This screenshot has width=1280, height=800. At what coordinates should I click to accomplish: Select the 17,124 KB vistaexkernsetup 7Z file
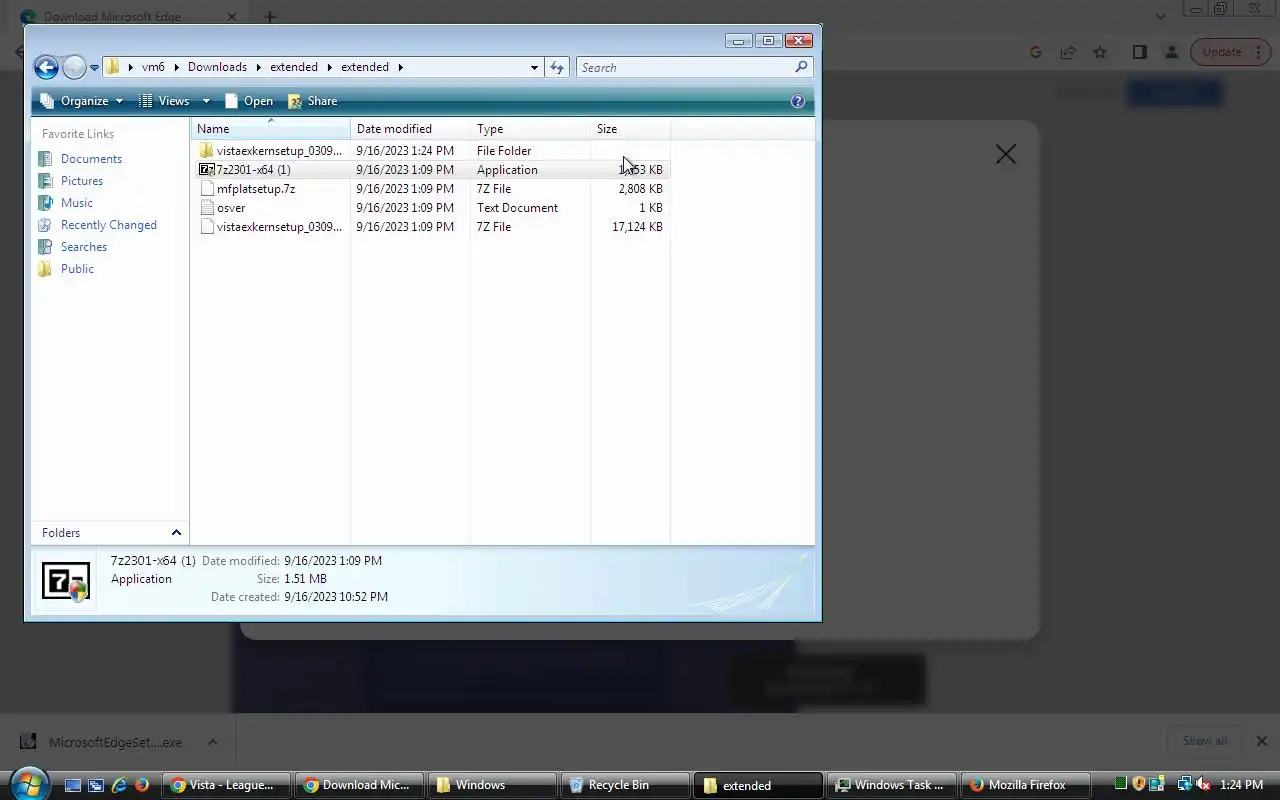(x=430, y=227)
